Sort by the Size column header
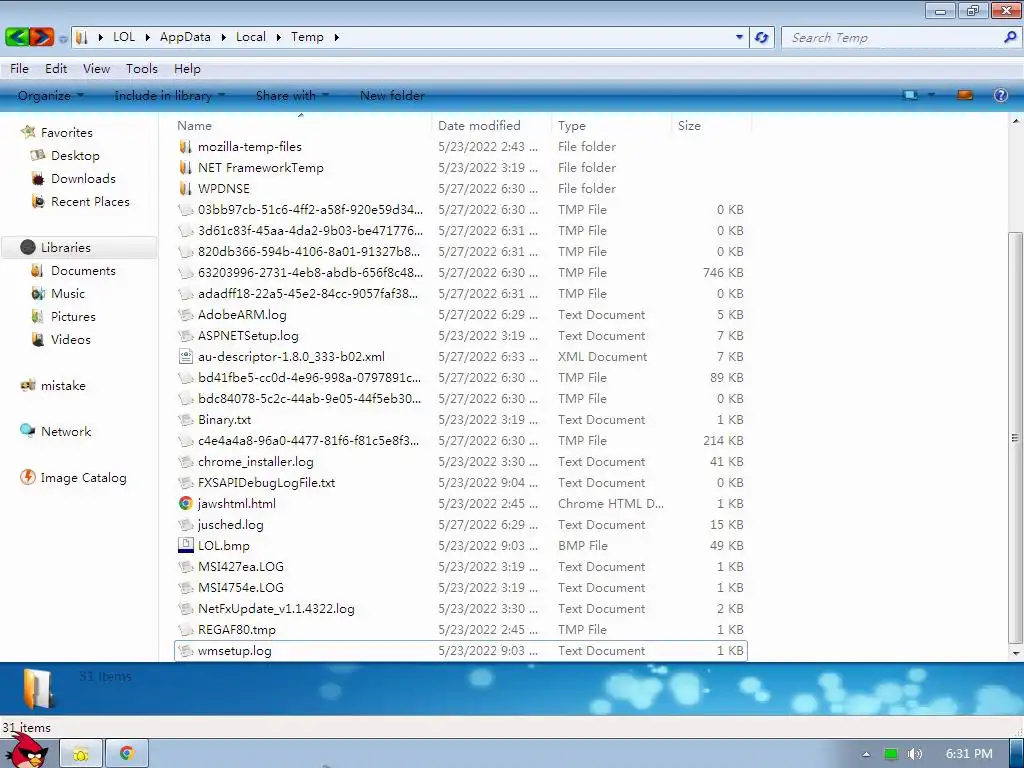This screenshot has height=768, width=1024. pos(711,125)
